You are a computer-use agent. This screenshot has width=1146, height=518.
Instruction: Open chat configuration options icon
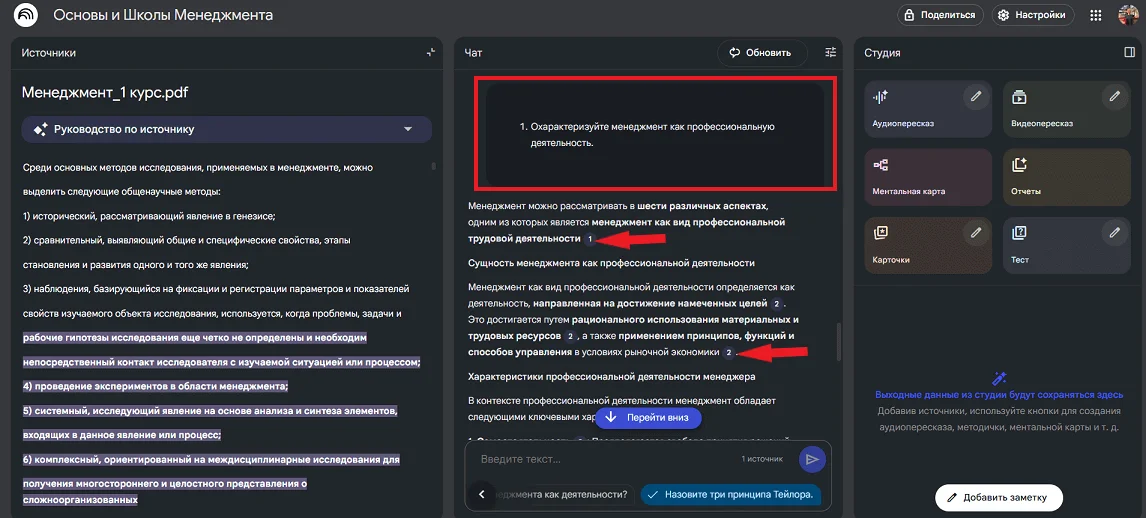[830, 53]
